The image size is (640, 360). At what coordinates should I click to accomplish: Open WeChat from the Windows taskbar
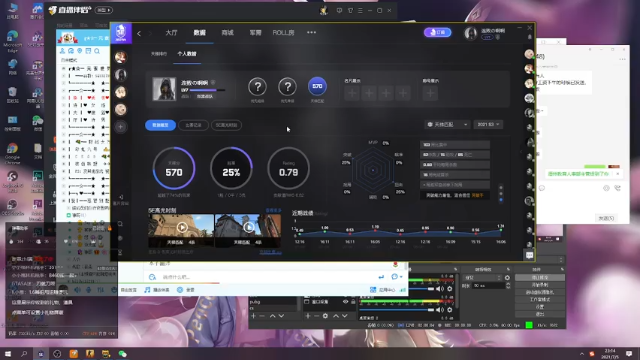122,354
